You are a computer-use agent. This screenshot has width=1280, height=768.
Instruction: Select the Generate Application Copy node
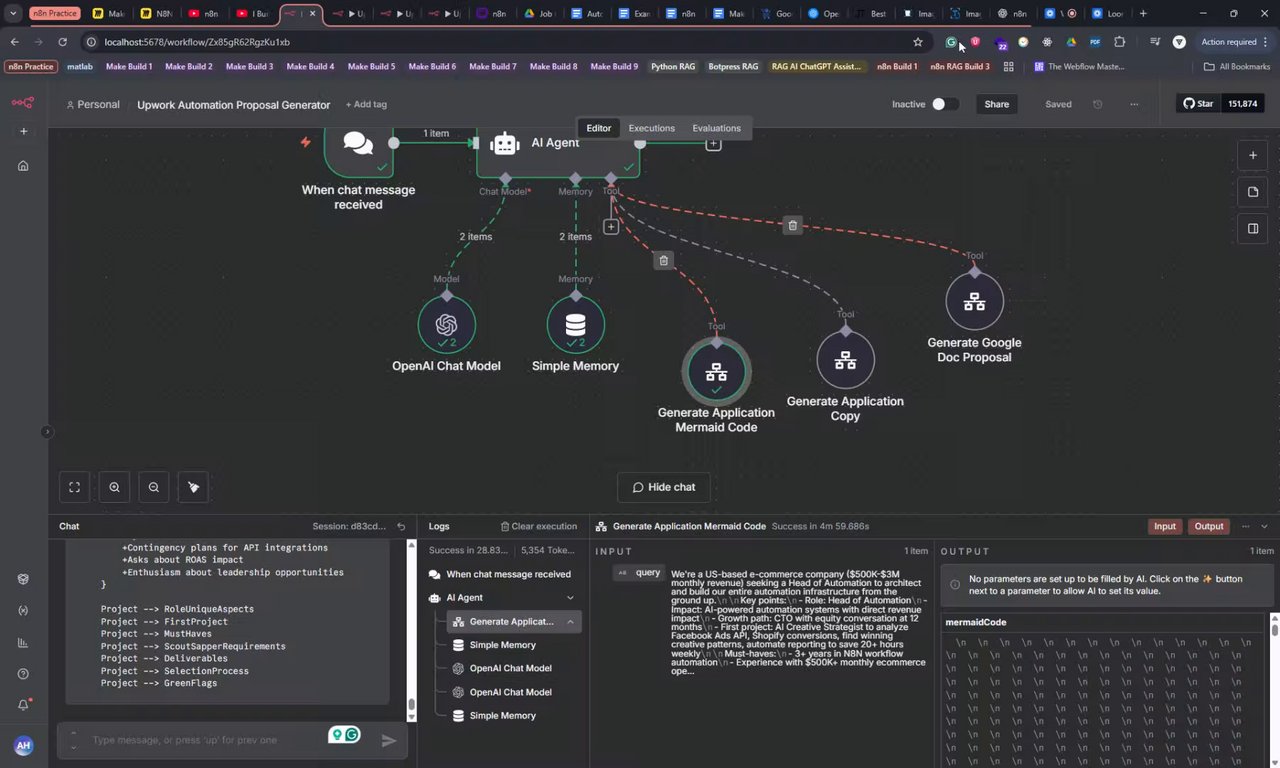coord(845,360)
